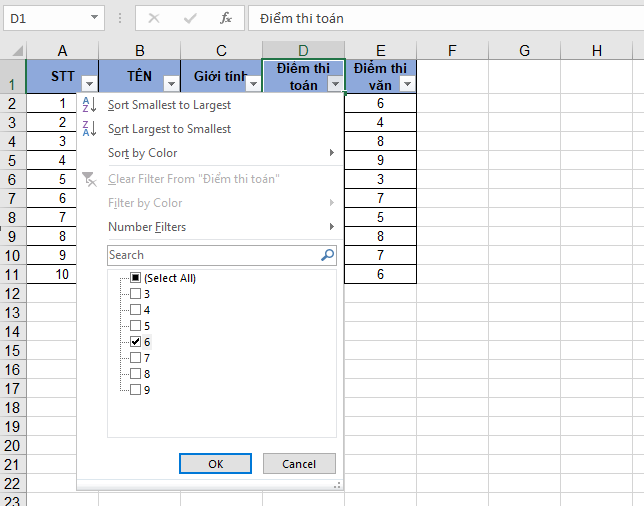Open the Name Box dropdown arrow

click(x=95, y=18)
